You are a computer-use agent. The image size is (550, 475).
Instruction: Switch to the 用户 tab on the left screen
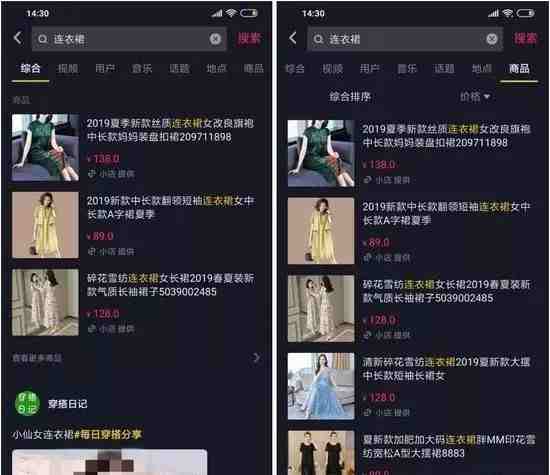105,68
